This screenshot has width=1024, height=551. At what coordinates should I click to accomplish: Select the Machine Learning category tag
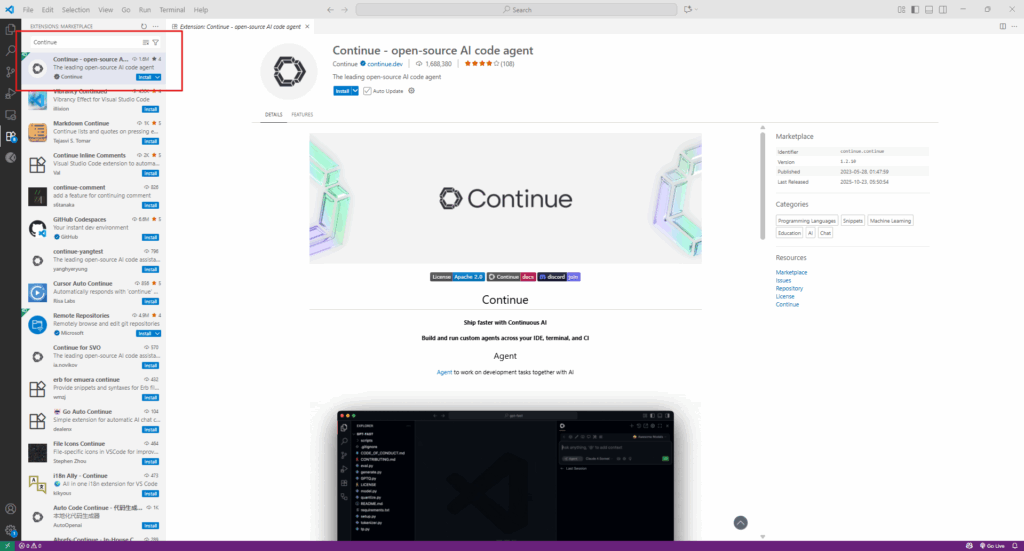890,221
